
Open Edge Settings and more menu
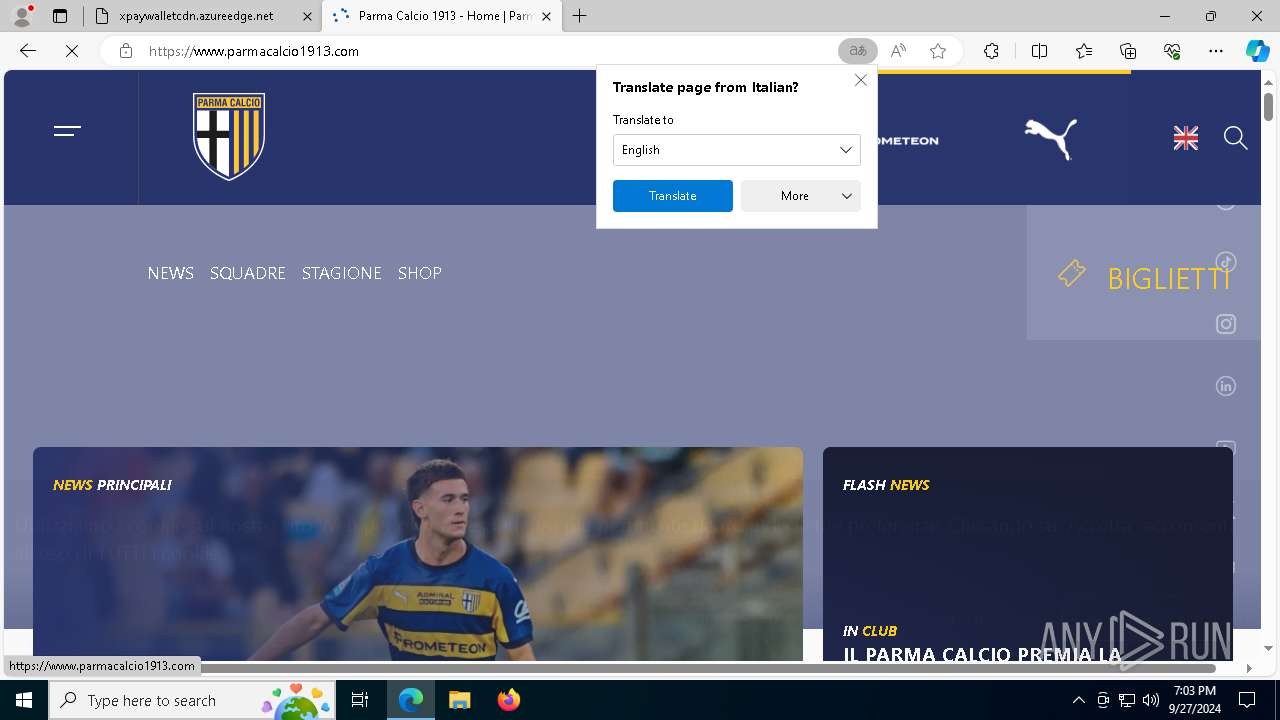[x=1216, y=51]
